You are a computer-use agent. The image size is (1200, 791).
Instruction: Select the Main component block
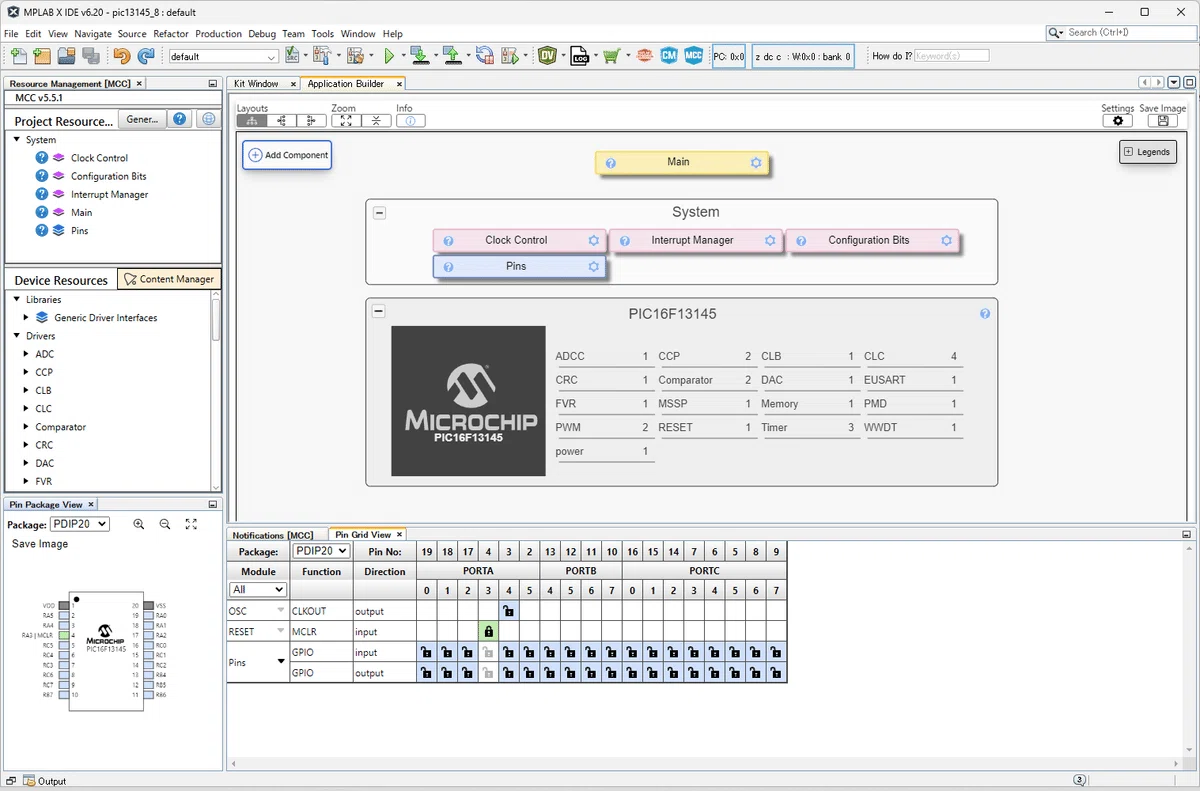[x=682, y=163]
